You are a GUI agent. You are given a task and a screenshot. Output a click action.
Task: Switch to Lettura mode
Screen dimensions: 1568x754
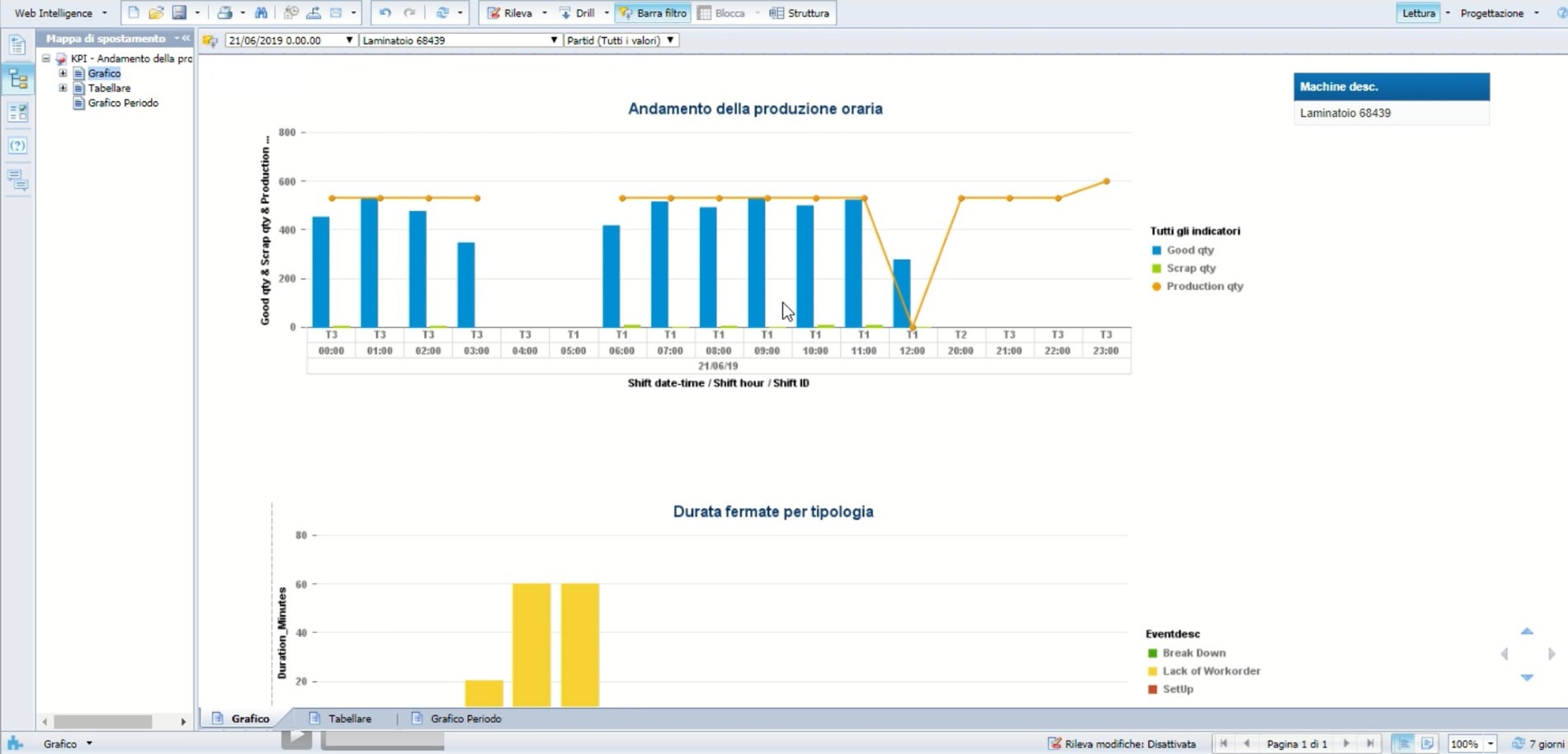[1418, 13]
